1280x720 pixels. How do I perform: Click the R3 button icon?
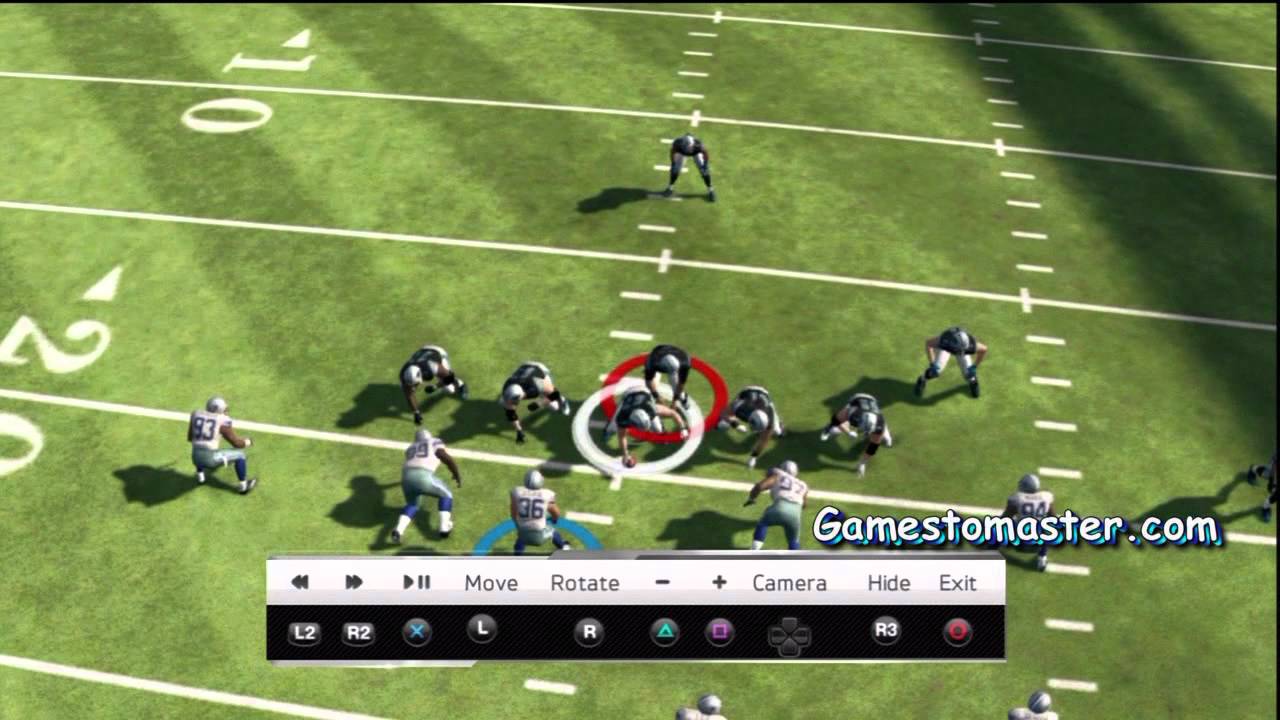coord(886,629)
